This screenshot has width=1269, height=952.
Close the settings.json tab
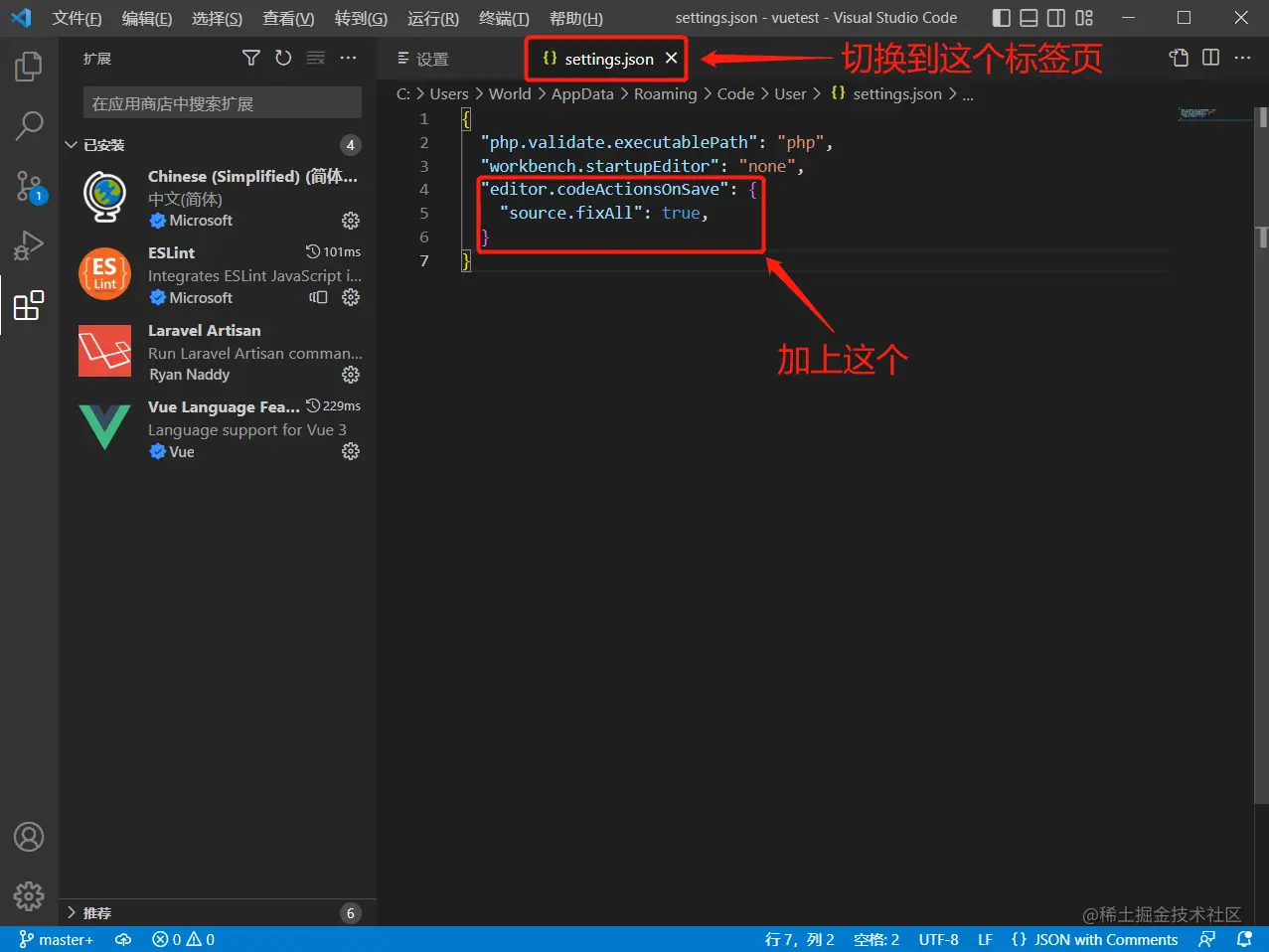[x=672, y=59]
